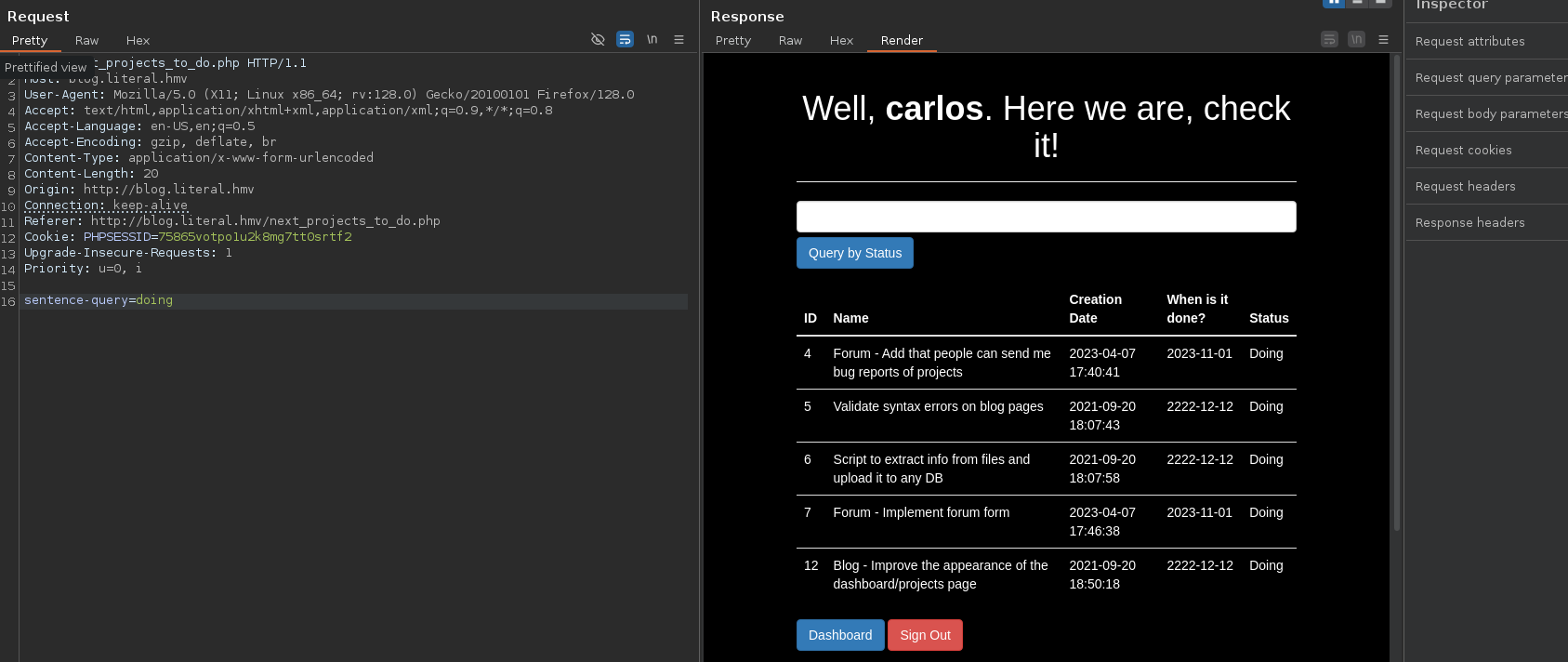
Task: Expand the Request attributes section in Inspector
Action: point(1469,41)
